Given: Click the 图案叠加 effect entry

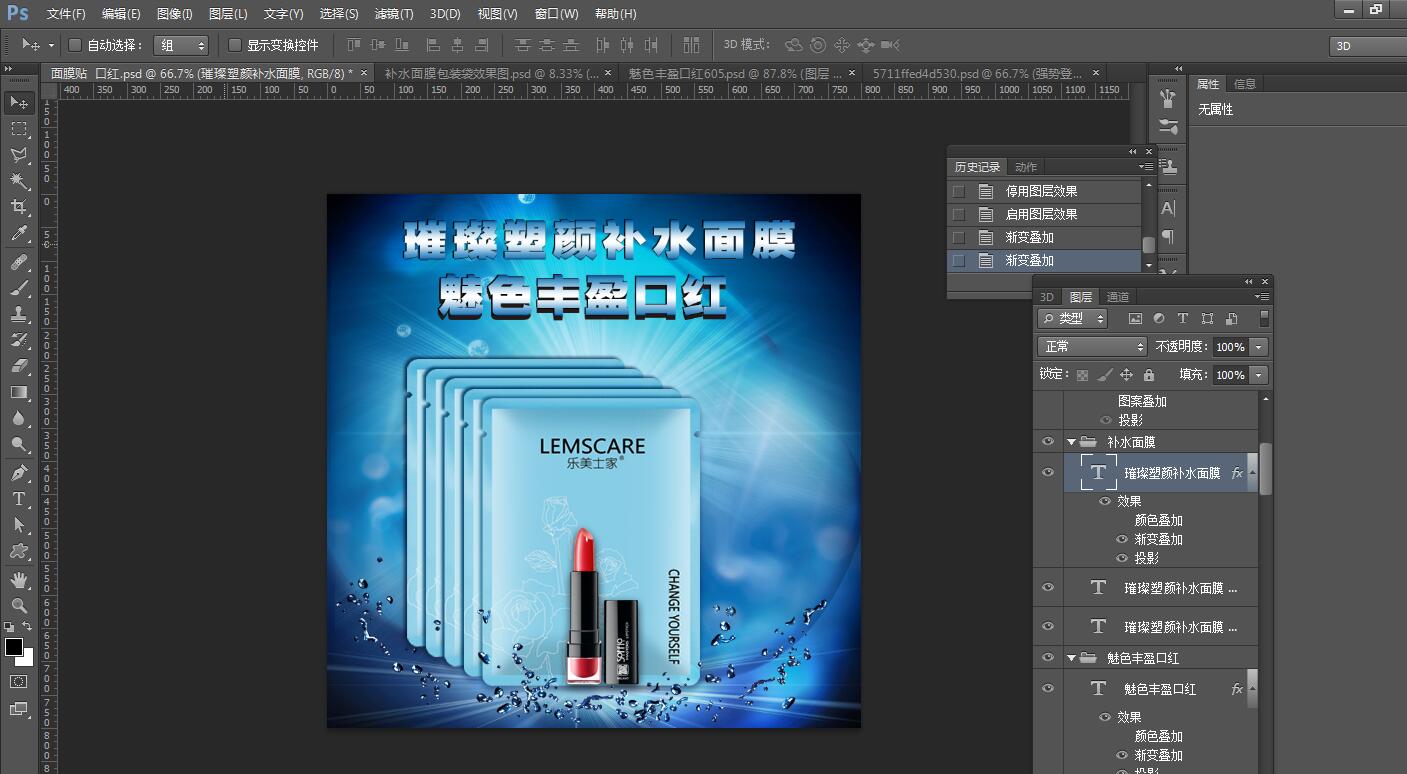Looking at the screenshot, I should (1142, 401).
